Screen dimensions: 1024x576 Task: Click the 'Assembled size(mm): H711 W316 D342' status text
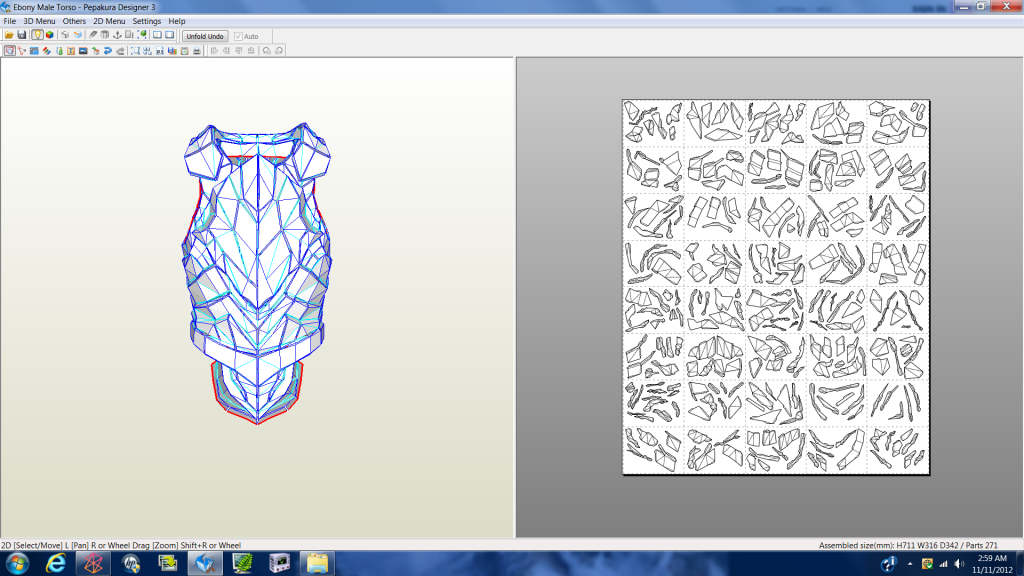[888, 545]
